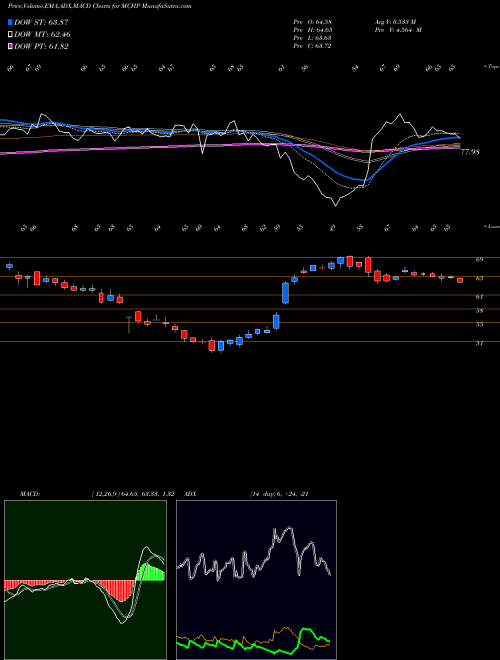Click the Avg V average volume text
The height and width of the screenshot is (660, 500).
pos(395,22)
